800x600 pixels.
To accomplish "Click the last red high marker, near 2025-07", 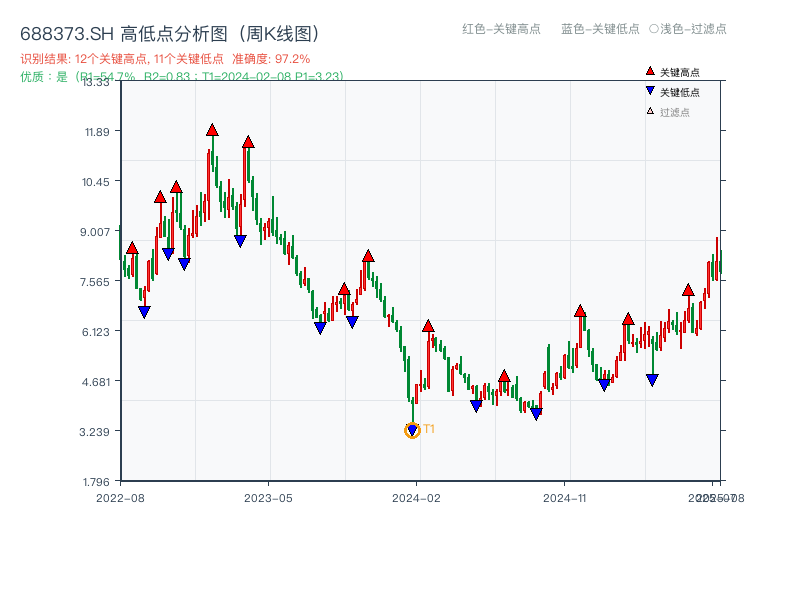I will coord(688,290).
